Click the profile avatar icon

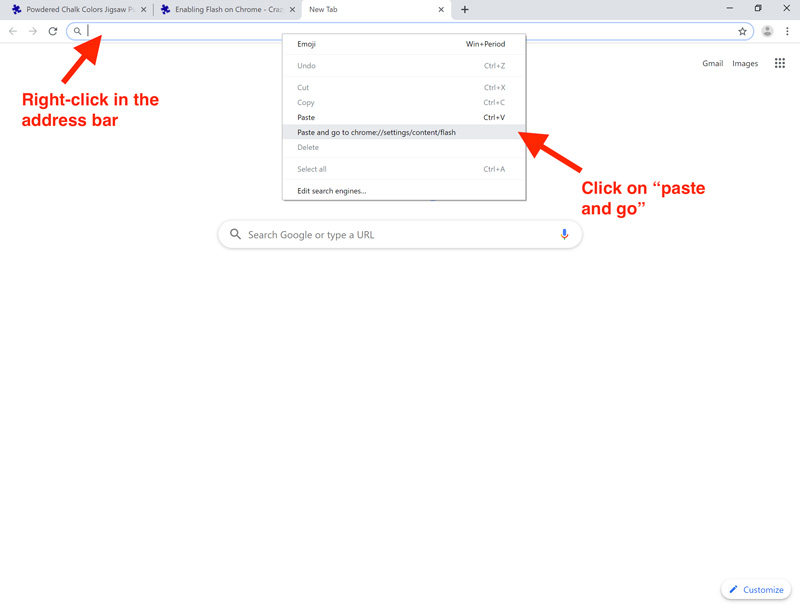coord(767,31)
